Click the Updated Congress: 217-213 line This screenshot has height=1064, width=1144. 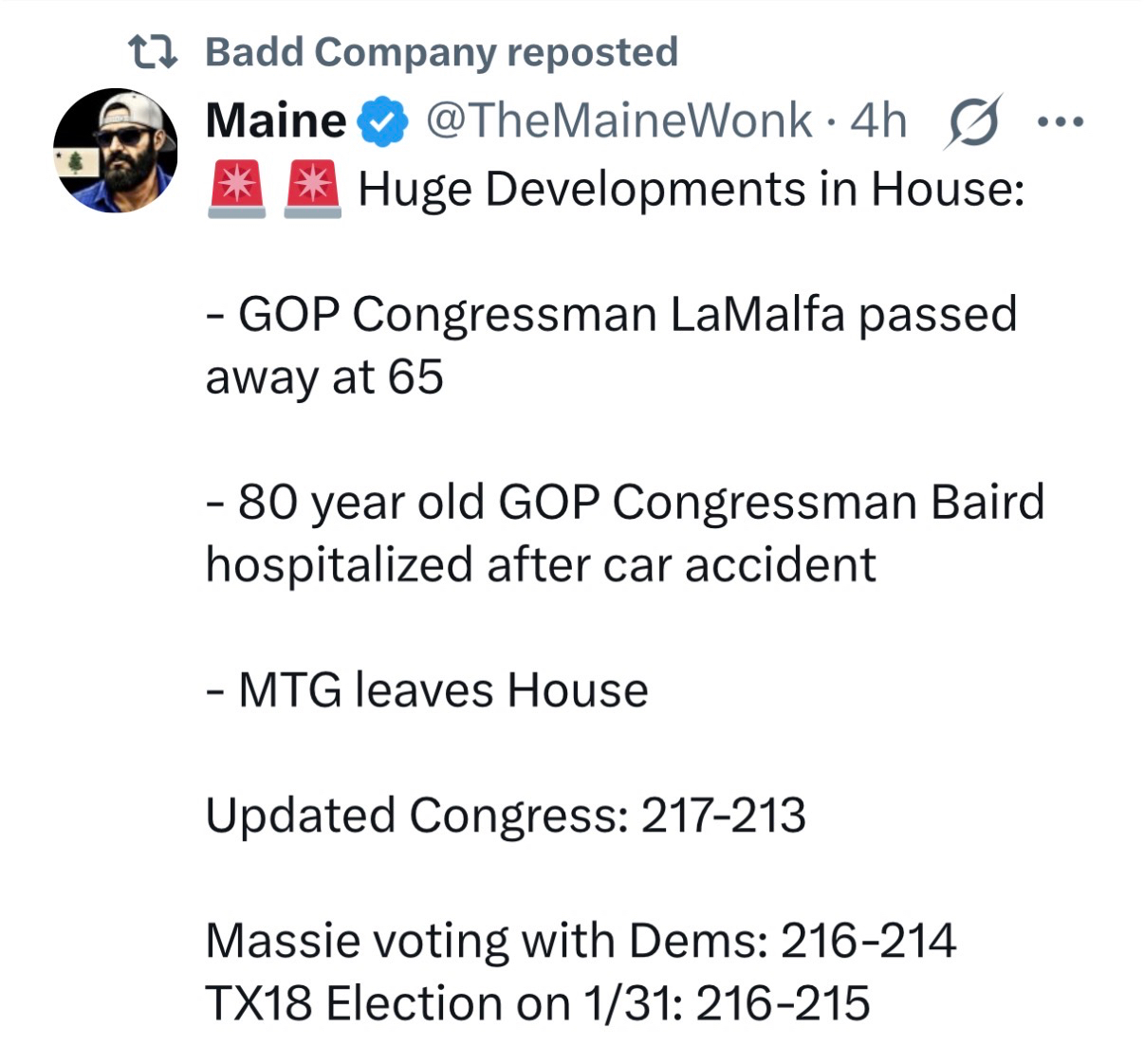click(x=506, y=816)
